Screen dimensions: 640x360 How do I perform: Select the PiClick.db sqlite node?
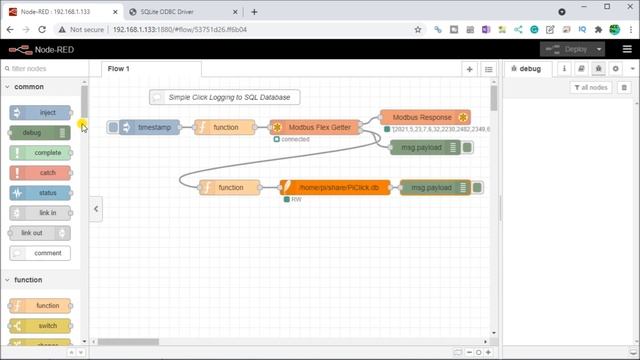(x=335, y=187)
